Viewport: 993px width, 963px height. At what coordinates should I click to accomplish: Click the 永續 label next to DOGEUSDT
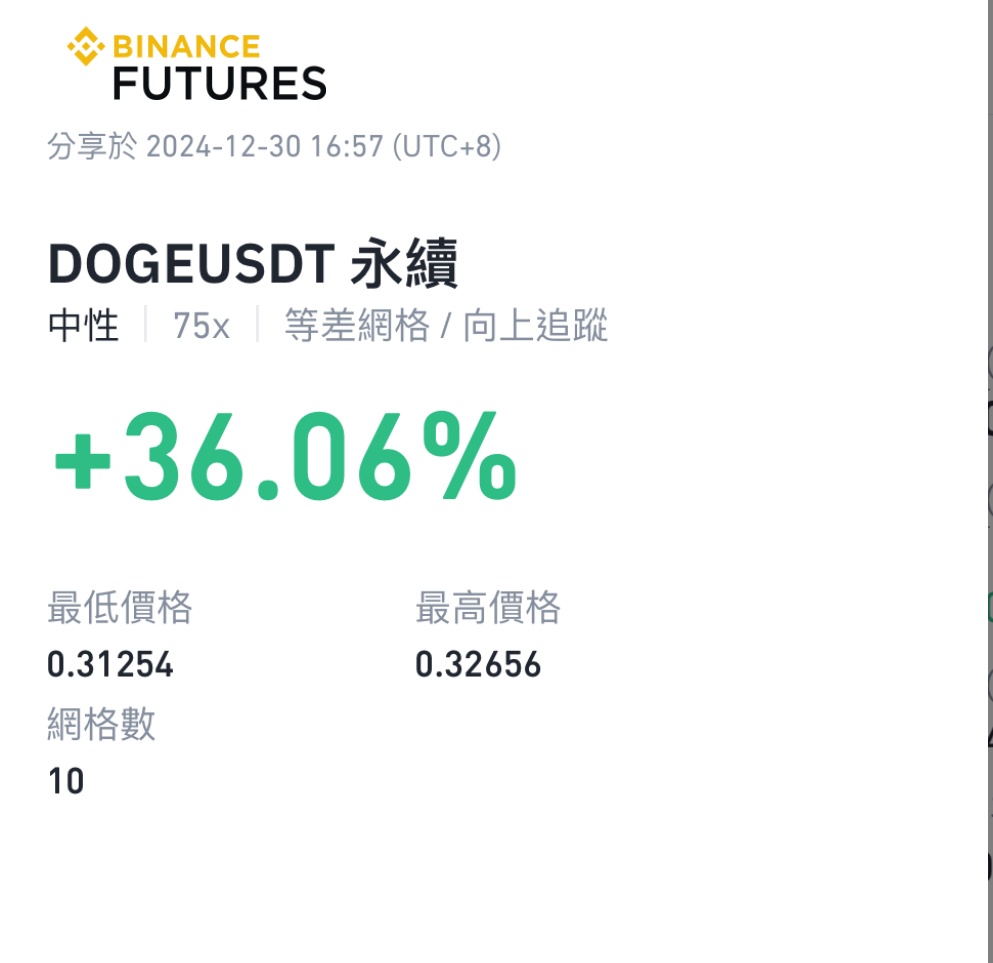point(403,263)
